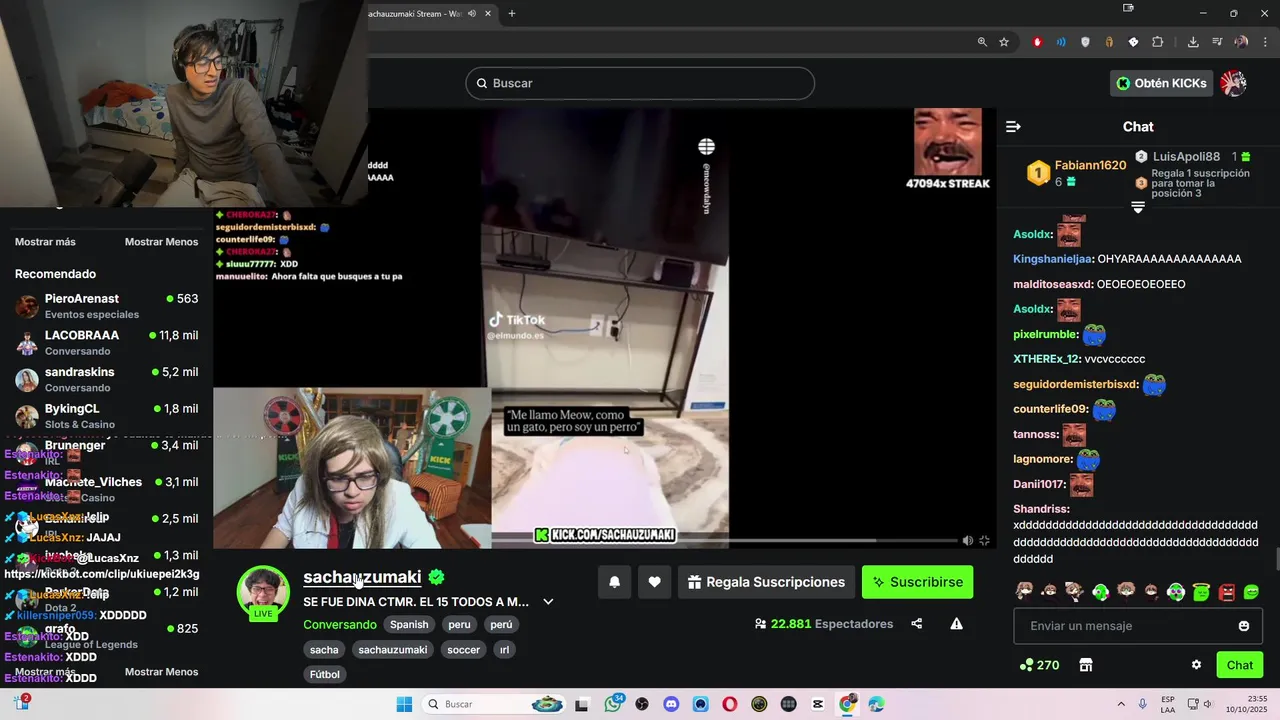Viewport: 1280px width, 720px height.
Task: Click the 270 channel points balance
Action: [1039, 665]
